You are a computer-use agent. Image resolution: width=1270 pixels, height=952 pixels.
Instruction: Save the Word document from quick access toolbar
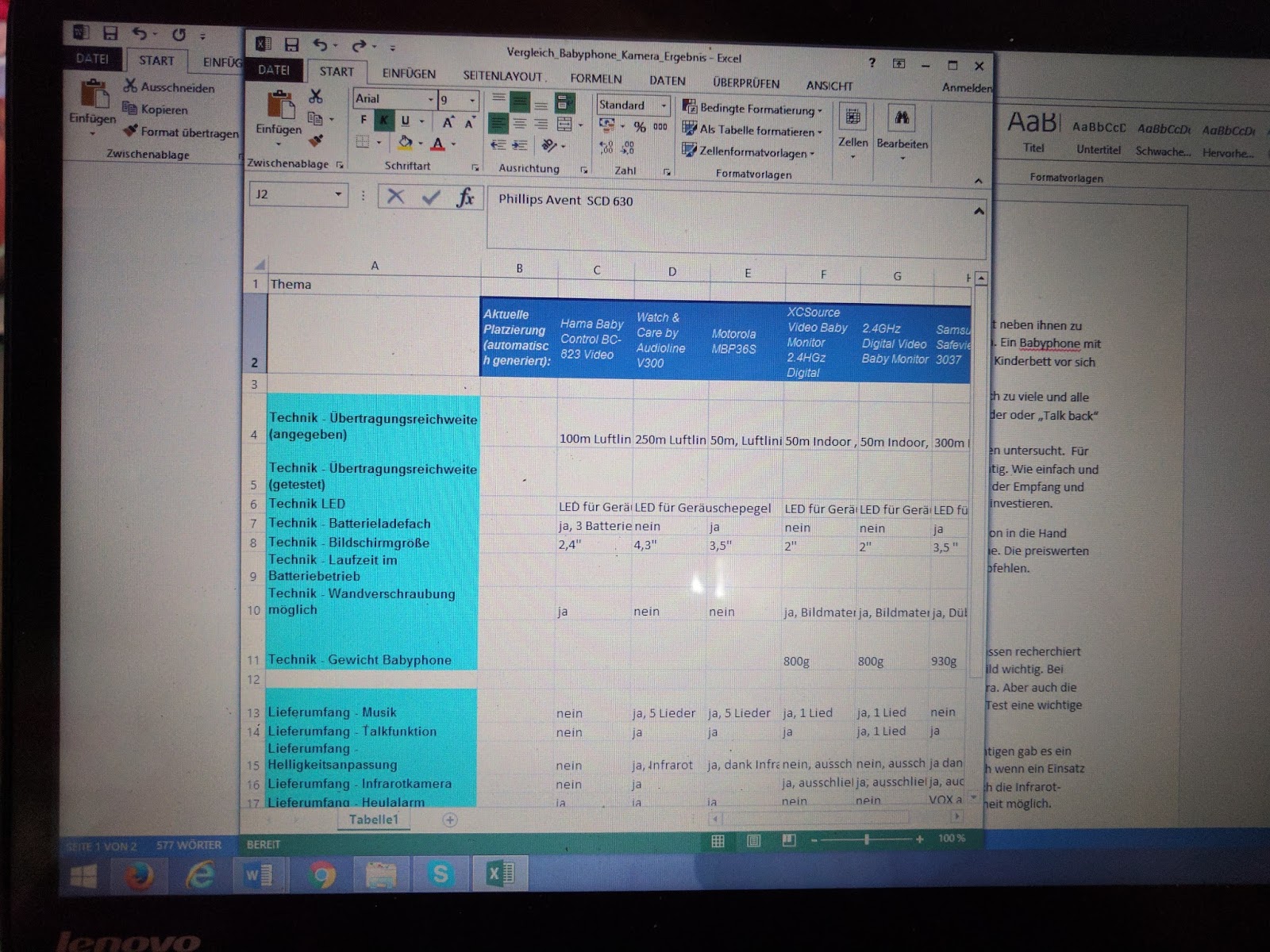(110, 33)
